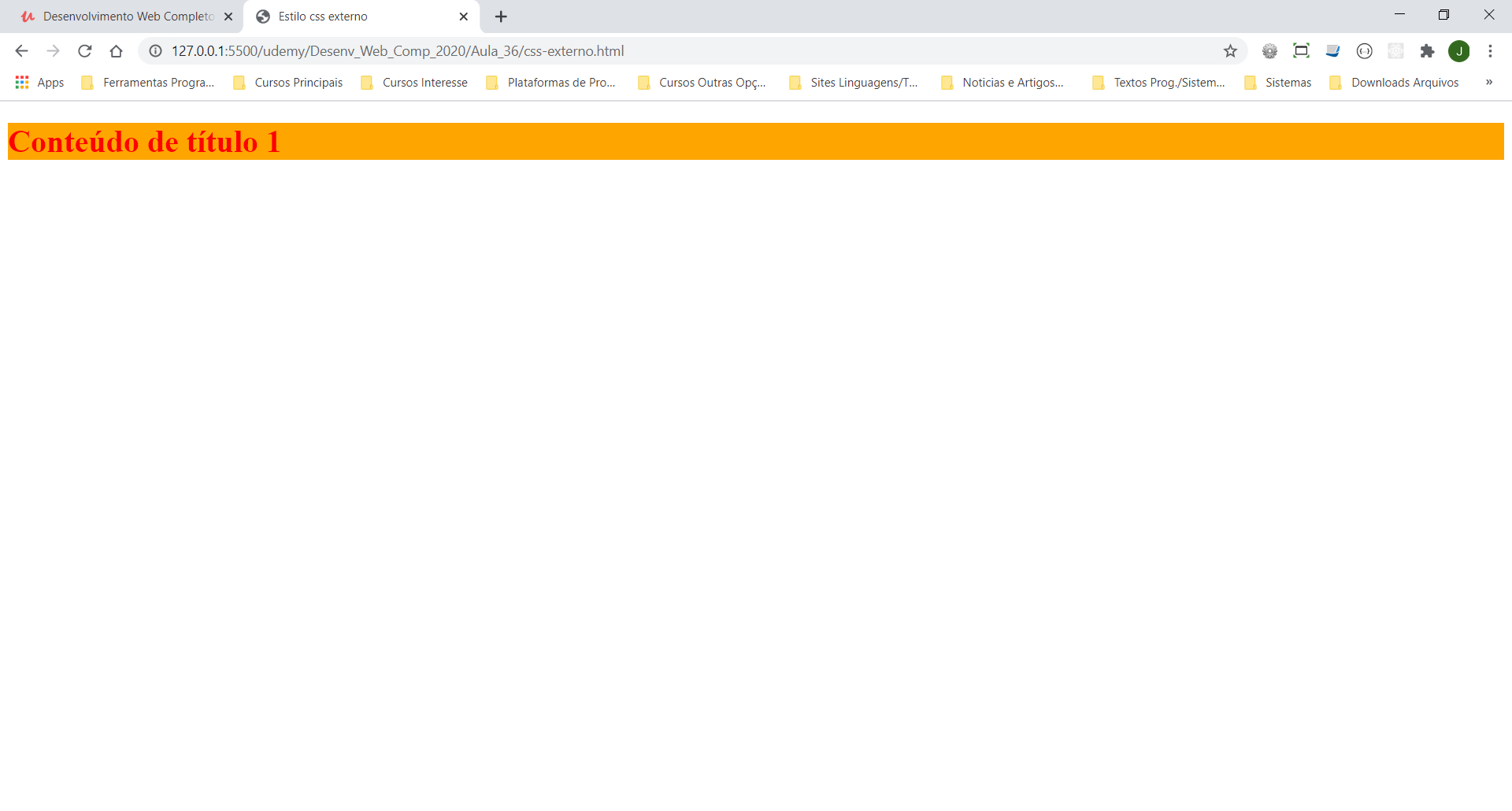Open Plataformas de Pro... bookmark folder

point(551,83)
